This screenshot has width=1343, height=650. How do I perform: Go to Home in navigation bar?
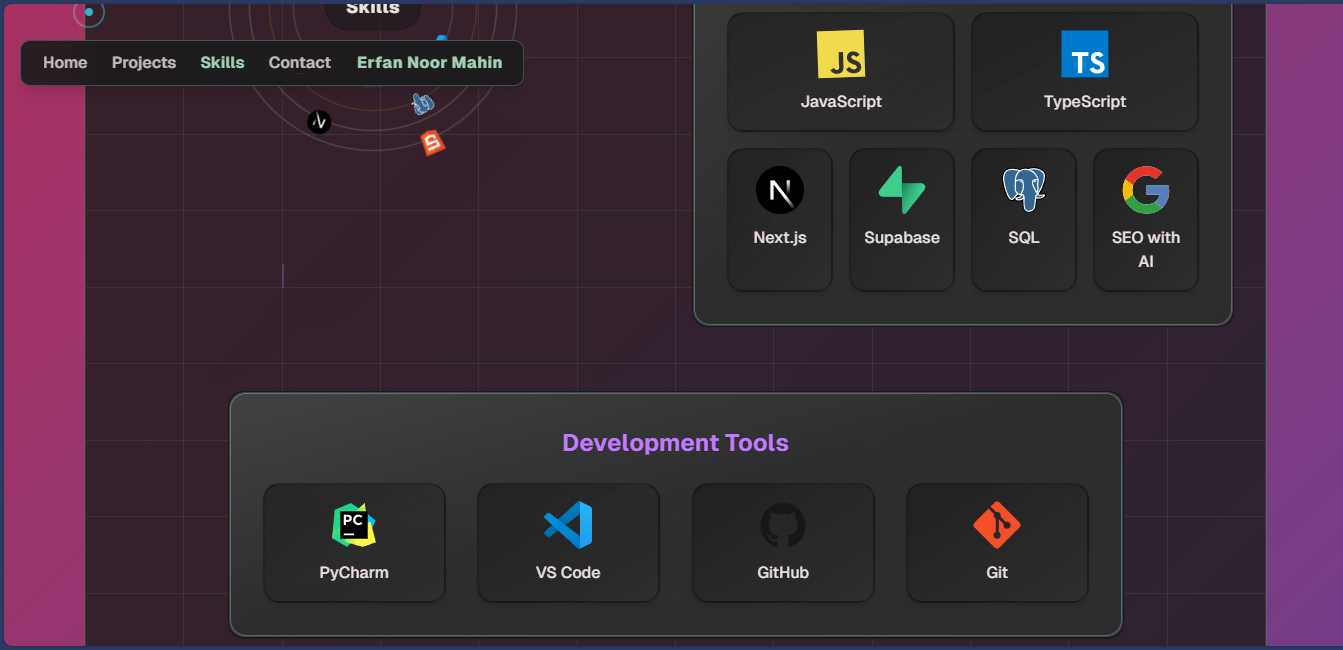pyautogui.click(x=65, y=62)
